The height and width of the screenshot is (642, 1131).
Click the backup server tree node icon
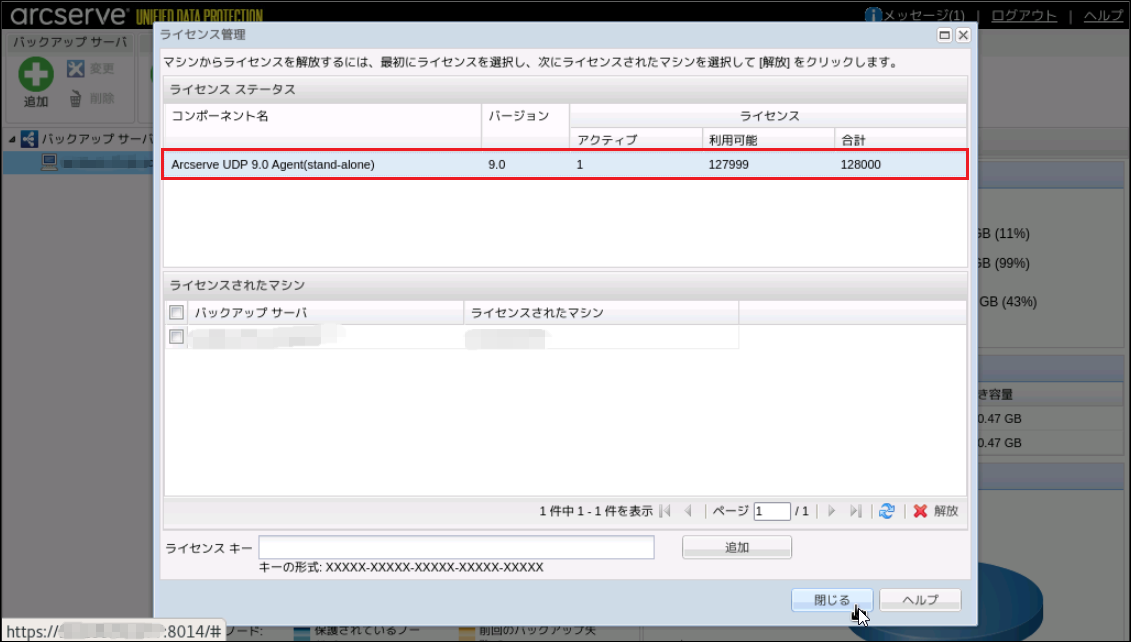click(x=29, y=138)
